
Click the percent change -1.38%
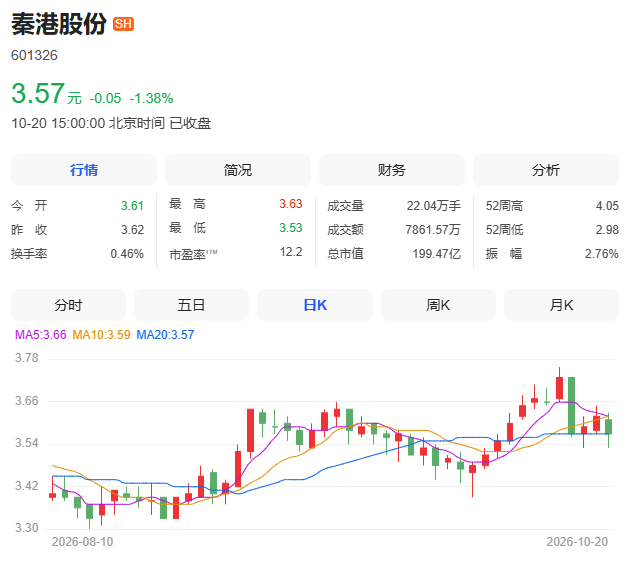tap(151, 98)
